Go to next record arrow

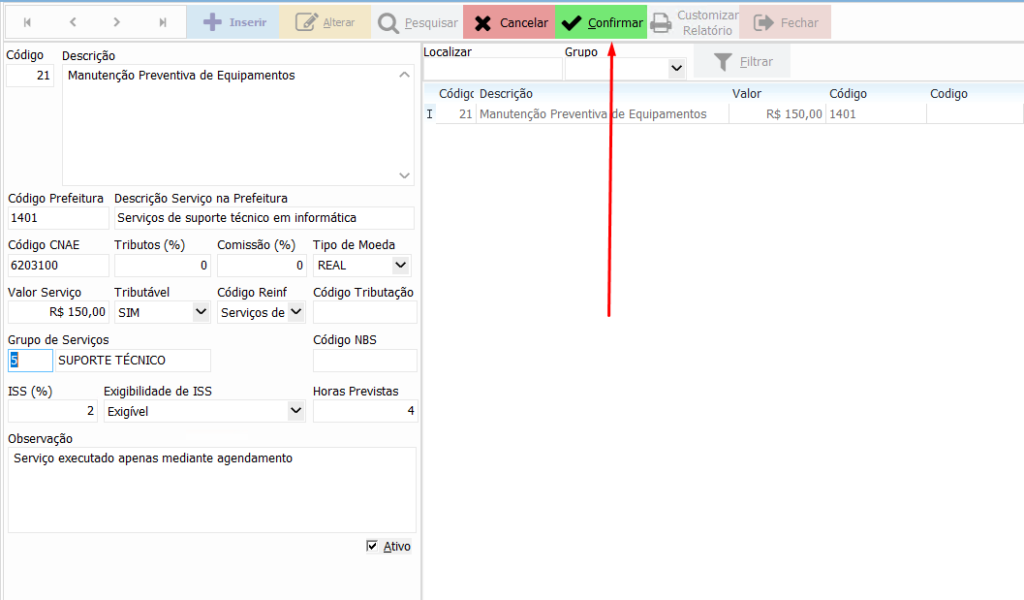(x=117, y=22)
